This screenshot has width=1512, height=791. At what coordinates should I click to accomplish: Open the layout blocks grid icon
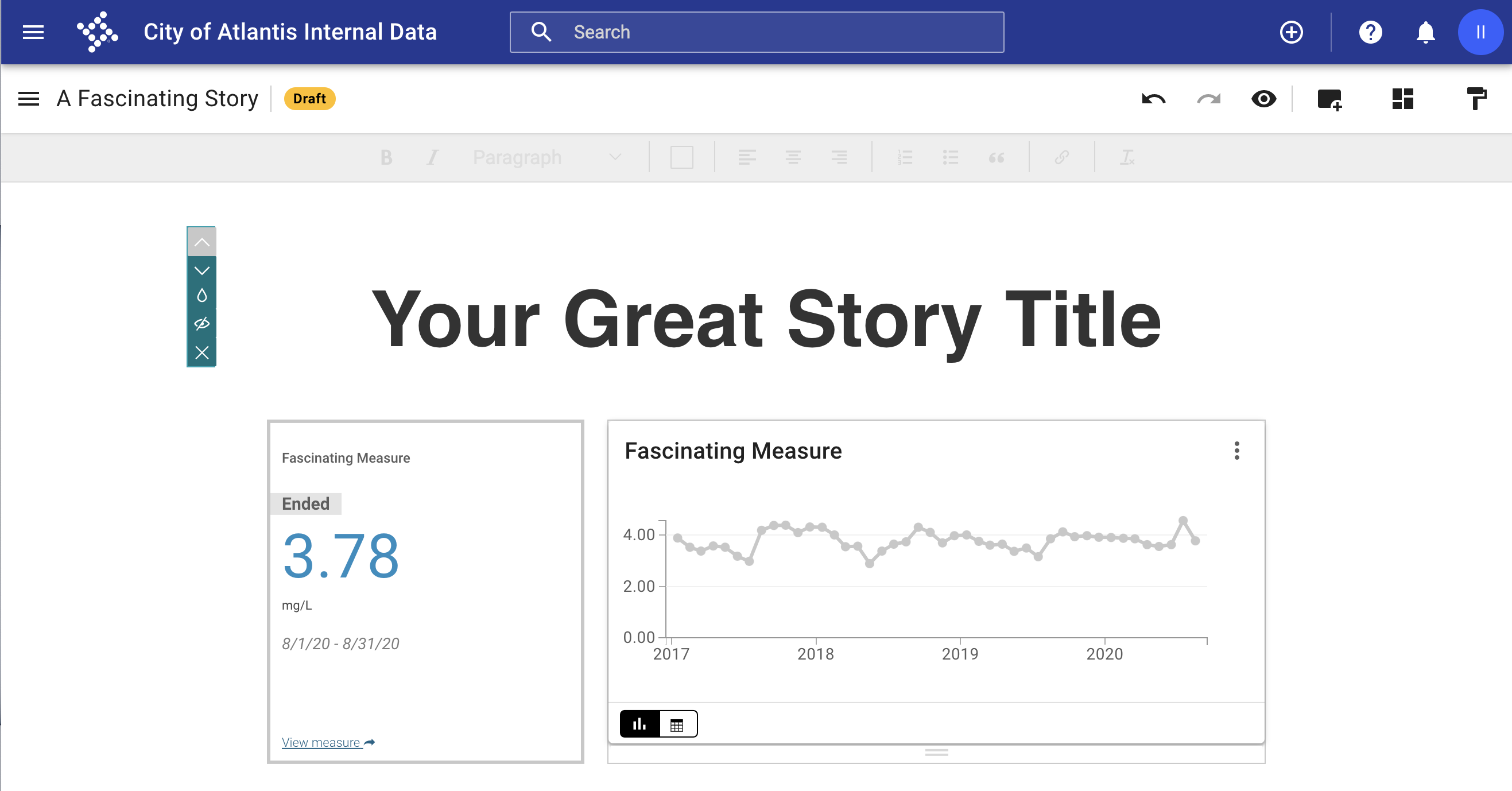[x=1403, y=99]
